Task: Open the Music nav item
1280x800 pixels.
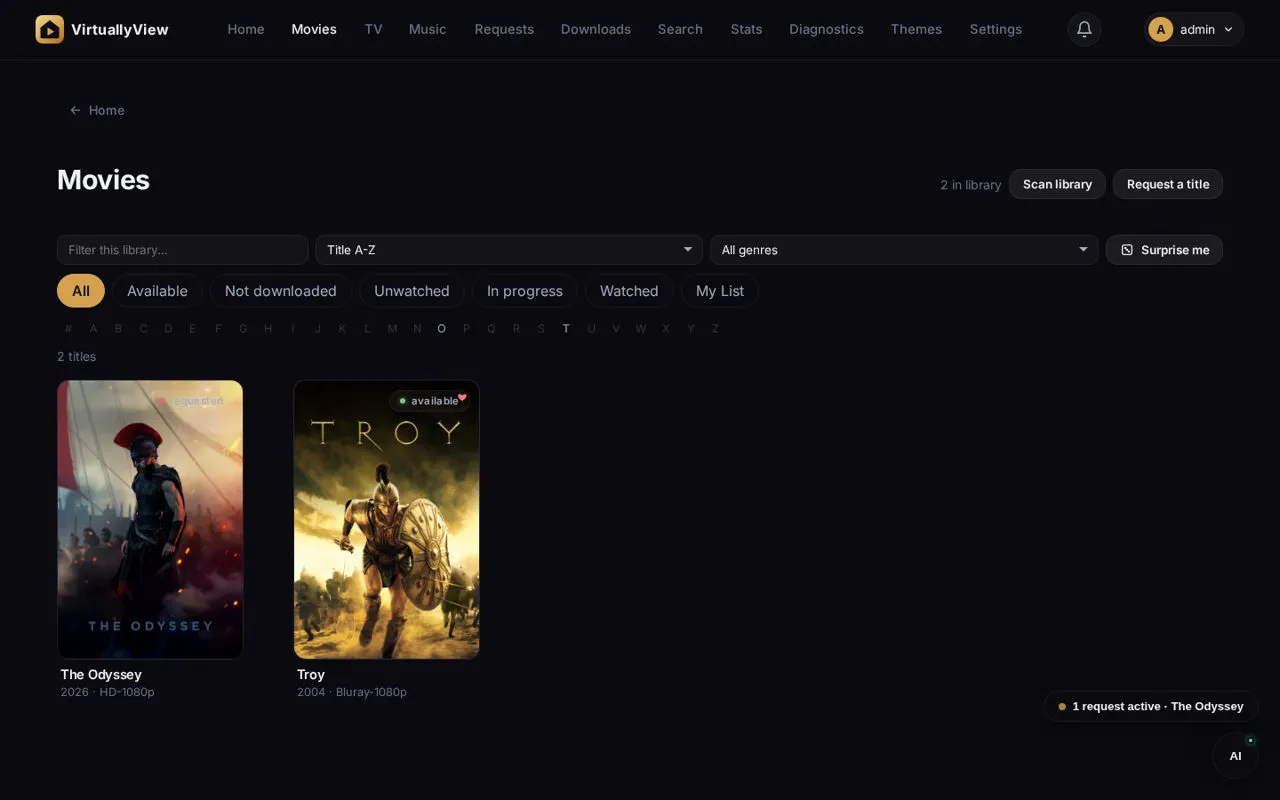Action: point(428,29)
